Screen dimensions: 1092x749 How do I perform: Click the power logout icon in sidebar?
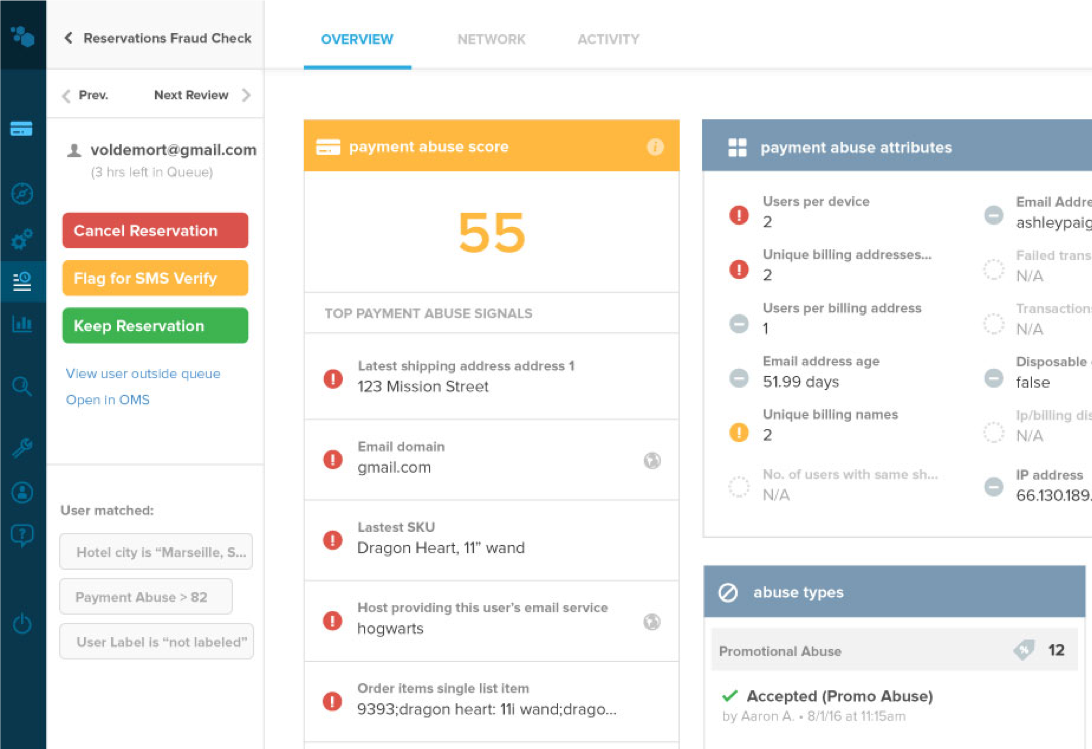click(22, 625)
